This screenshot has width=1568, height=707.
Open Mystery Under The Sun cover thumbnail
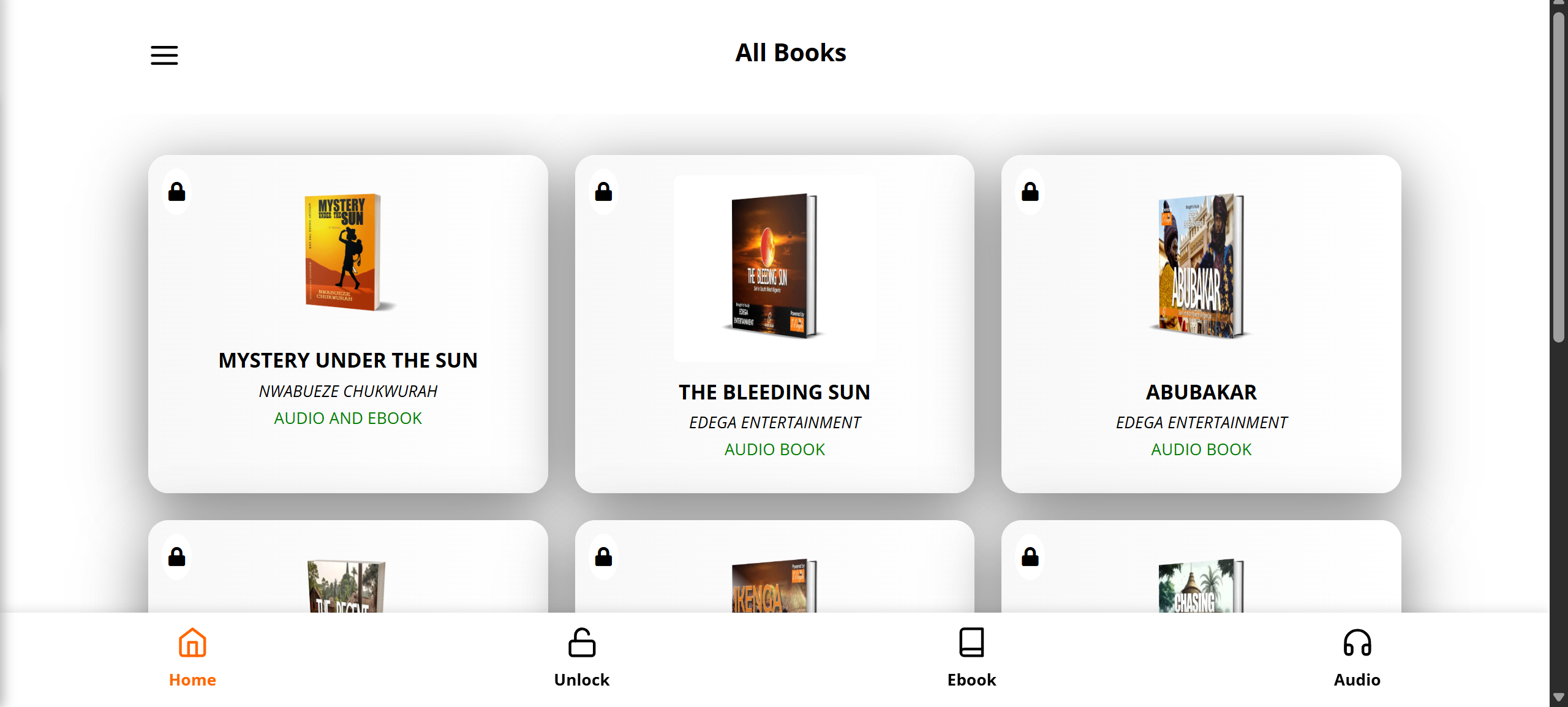tap(347, 252)
